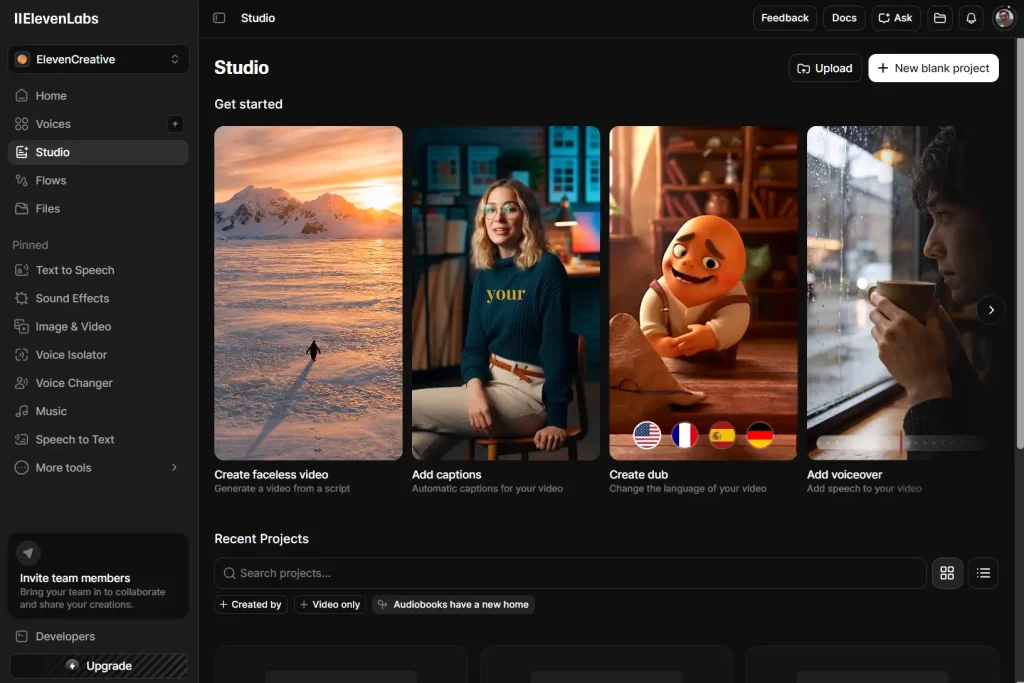The width and height of the screenshot is (1024, 683).
Task: Open Sound Effects from pinned tools
Action: click(72, 298)
